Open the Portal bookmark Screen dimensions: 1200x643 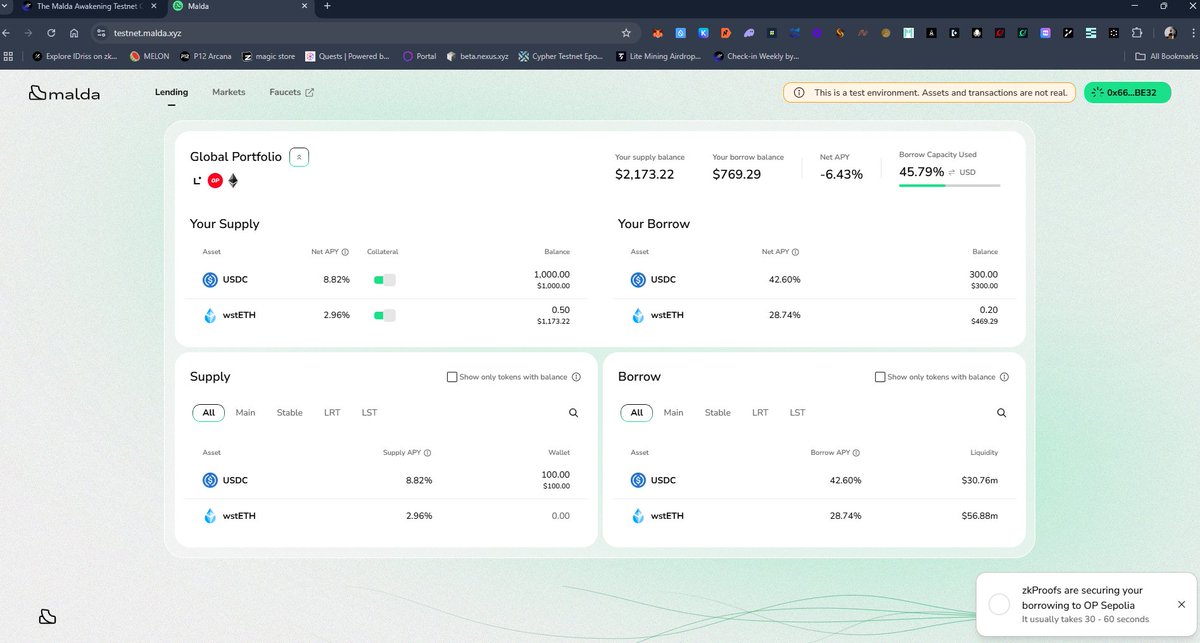[x=421, y=56]
